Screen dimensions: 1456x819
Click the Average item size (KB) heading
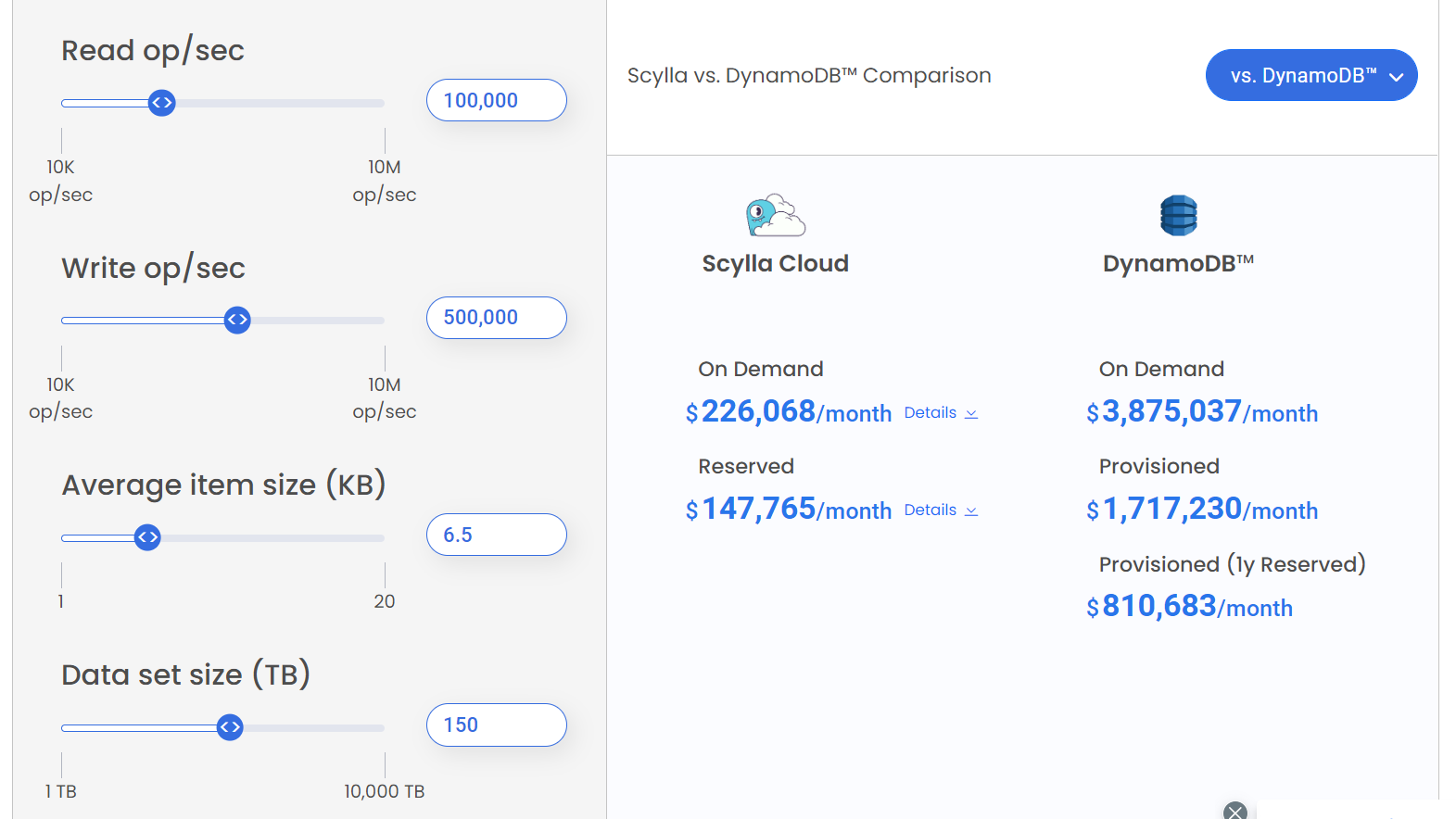pos(224,485)
